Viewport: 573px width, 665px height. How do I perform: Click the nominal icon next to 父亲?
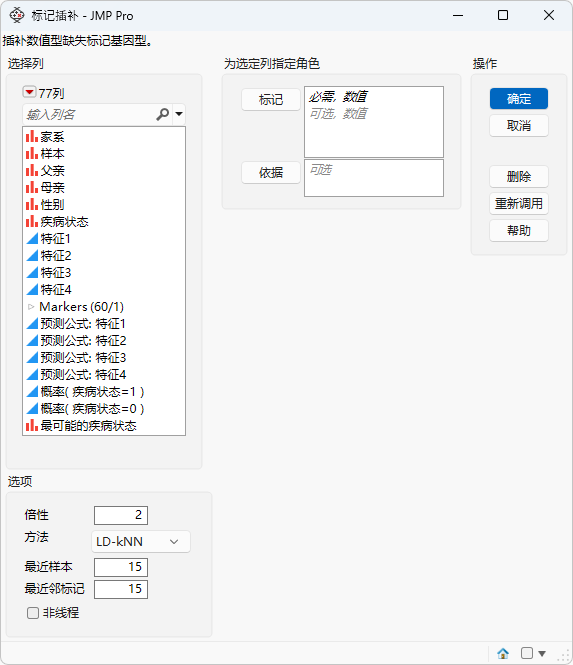32,170
